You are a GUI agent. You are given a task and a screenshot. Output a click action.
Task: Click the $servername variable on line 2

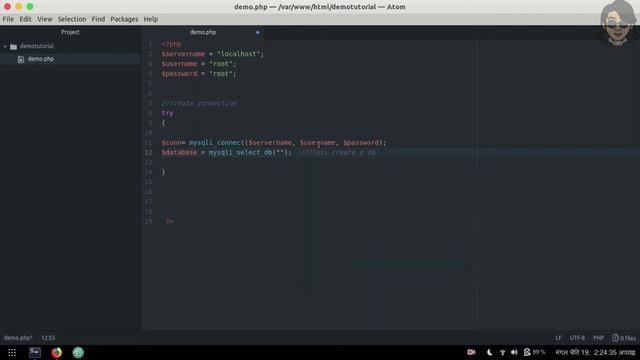pos(183,54)
